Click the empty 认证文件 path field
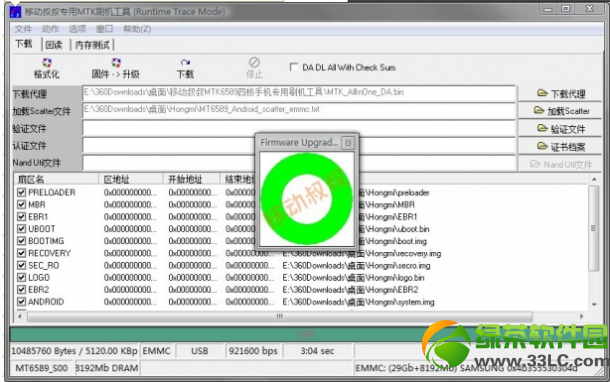Screen dimensions: 610x382 299,145
